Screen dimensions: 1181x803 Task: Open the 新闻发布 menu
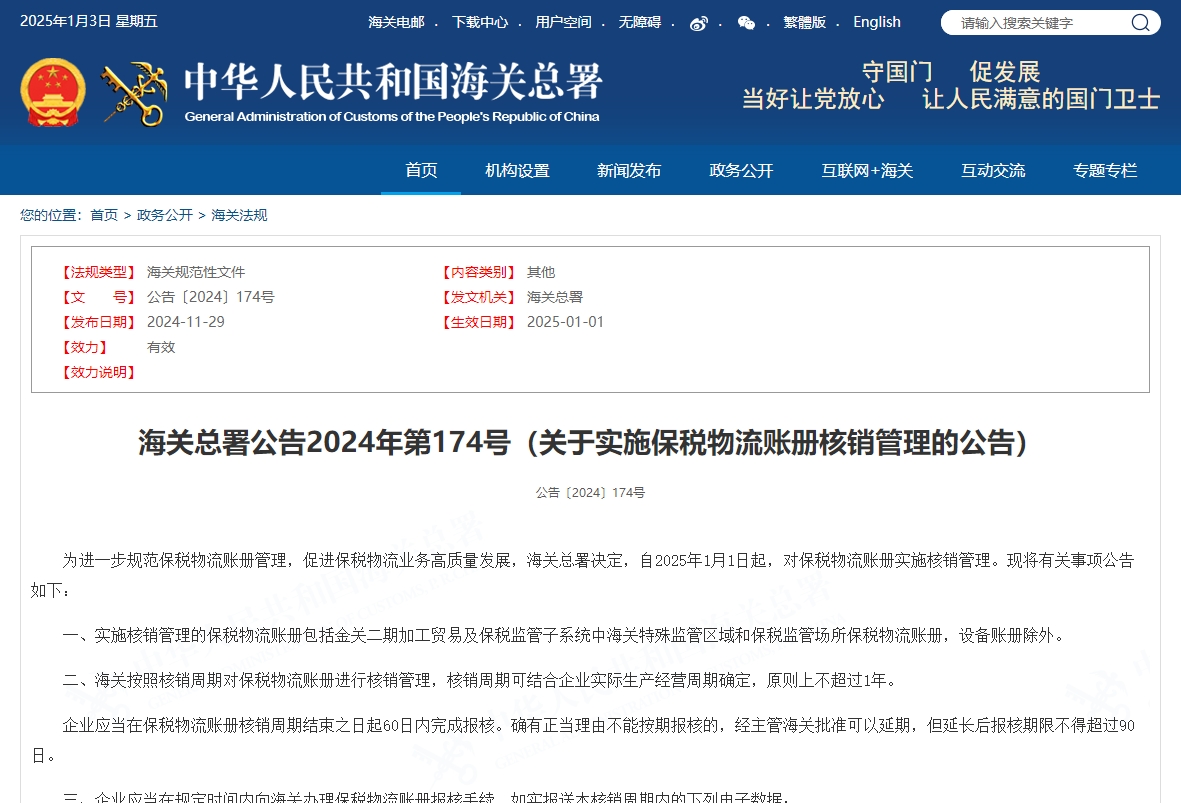click(629, 171)
